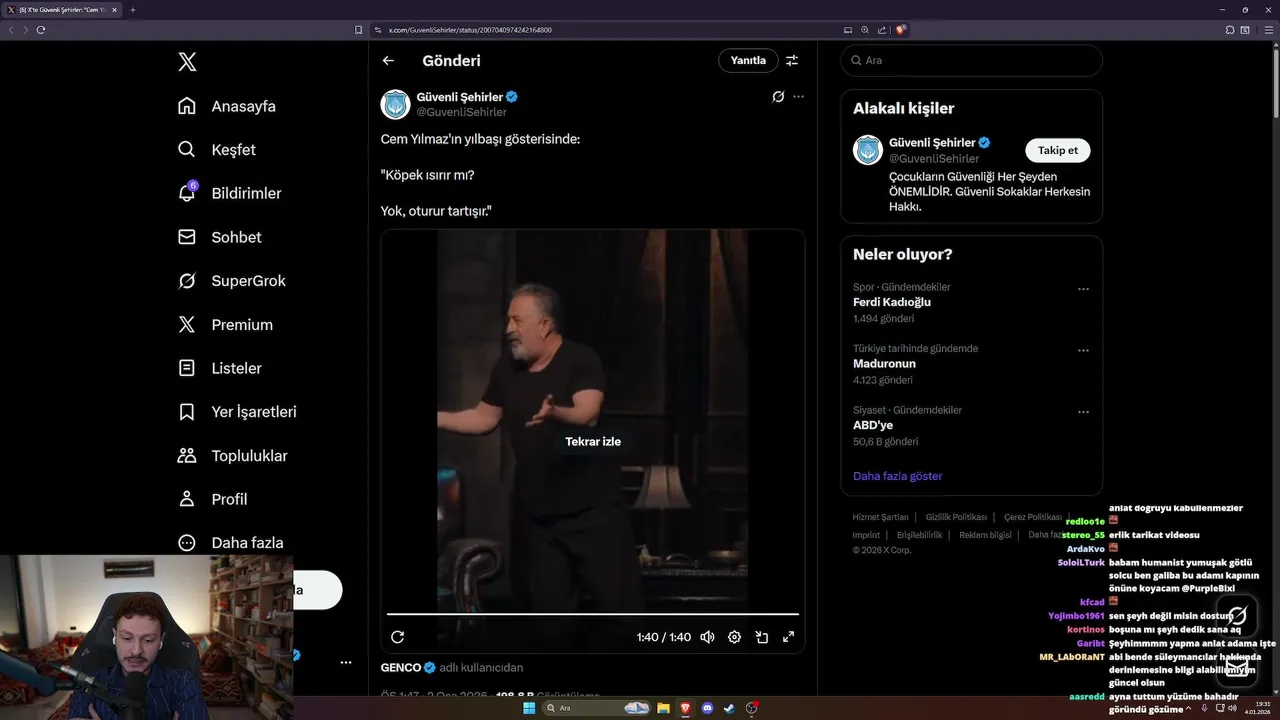The width and height of the screenshot is (1280, 720).
Task: Open Gizlilik Politikası footer link
Action: click(956, 517)
